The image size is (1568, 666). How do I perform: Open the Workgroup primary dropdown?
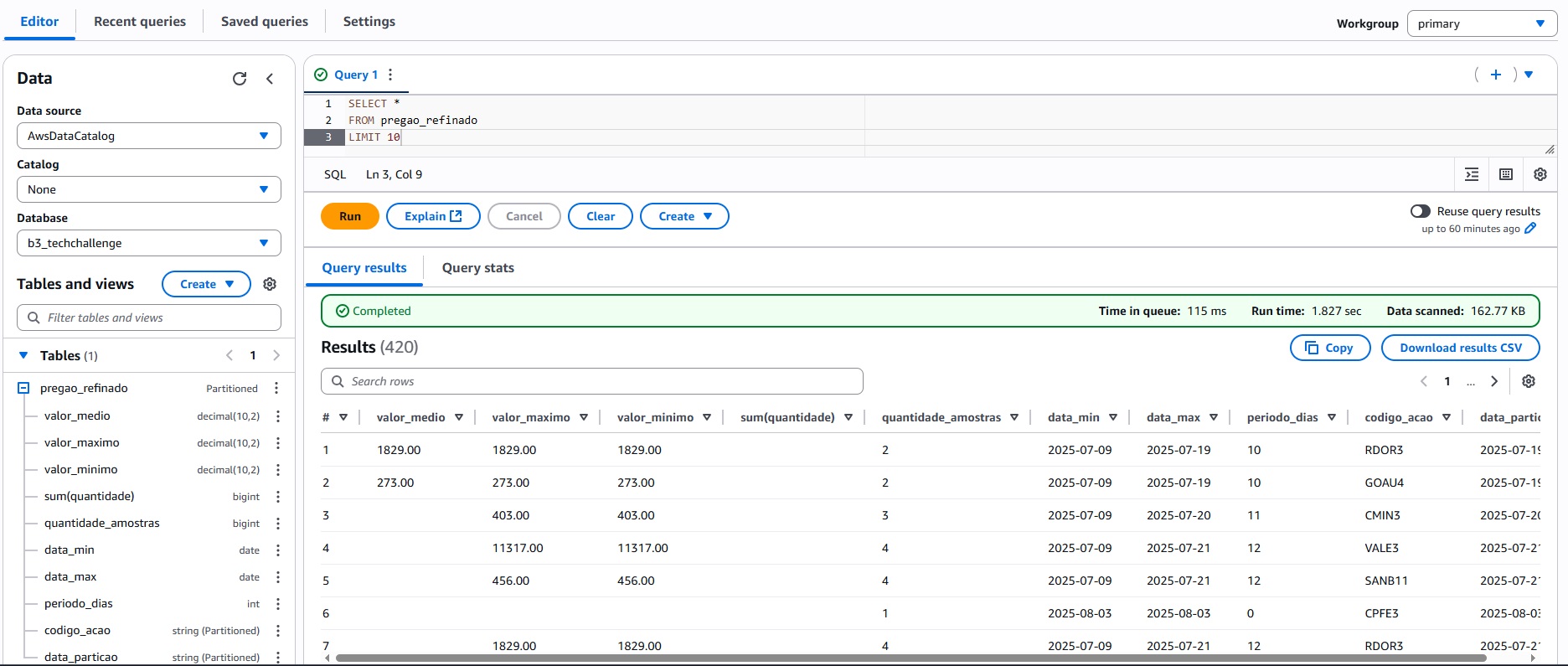tap(1482, 23)
